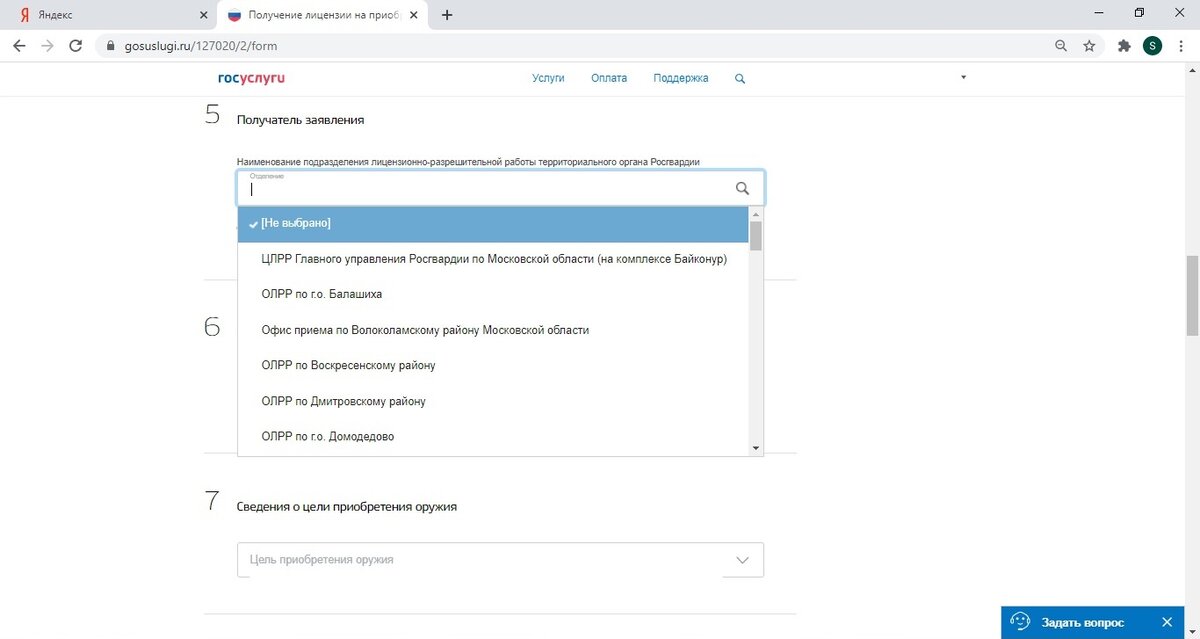Pick ОЛРР по Дмитровскому району

pos(493,401)
